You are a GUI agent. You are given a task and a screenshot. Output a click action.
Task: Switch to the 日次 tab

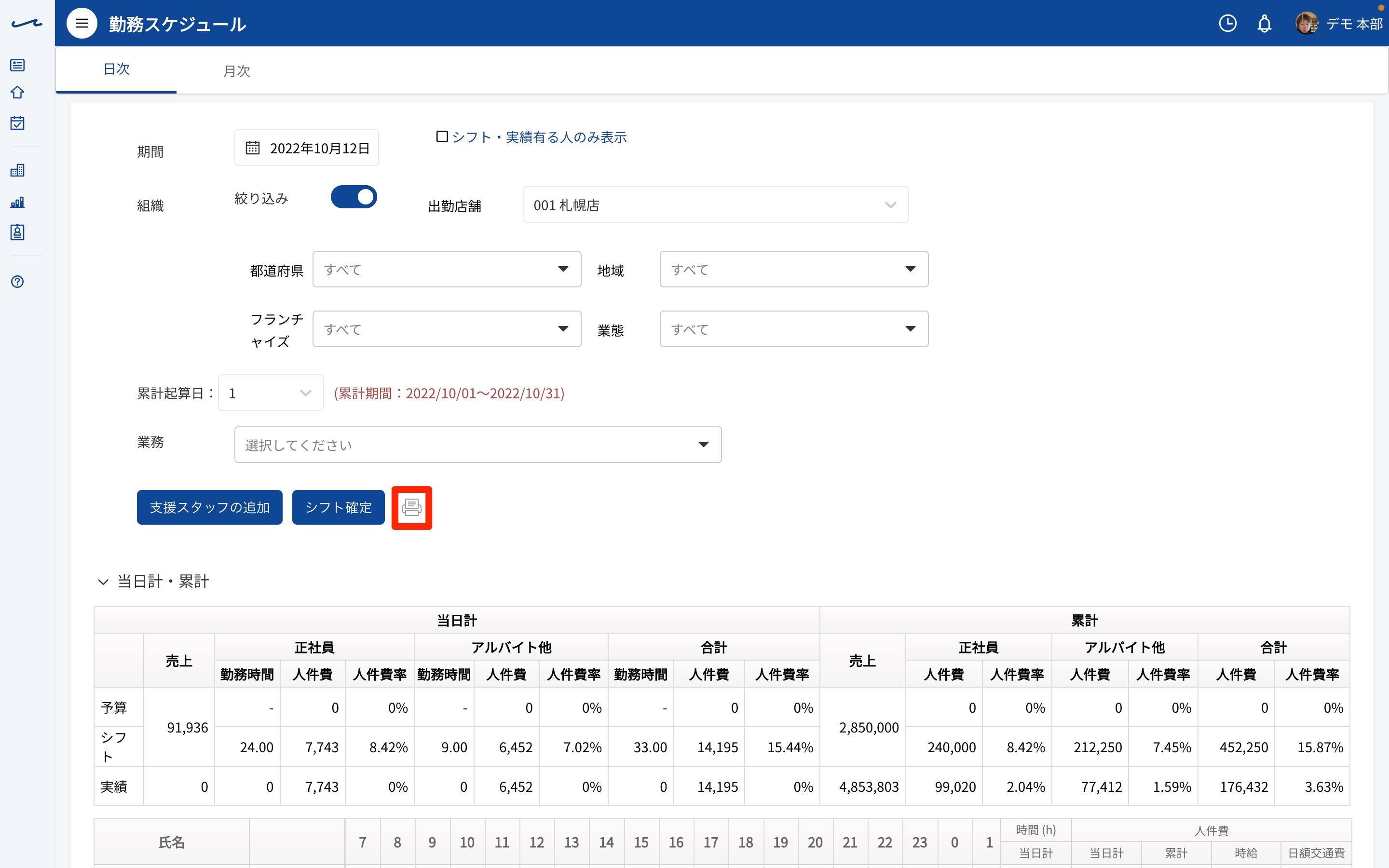tap(117, 69)
